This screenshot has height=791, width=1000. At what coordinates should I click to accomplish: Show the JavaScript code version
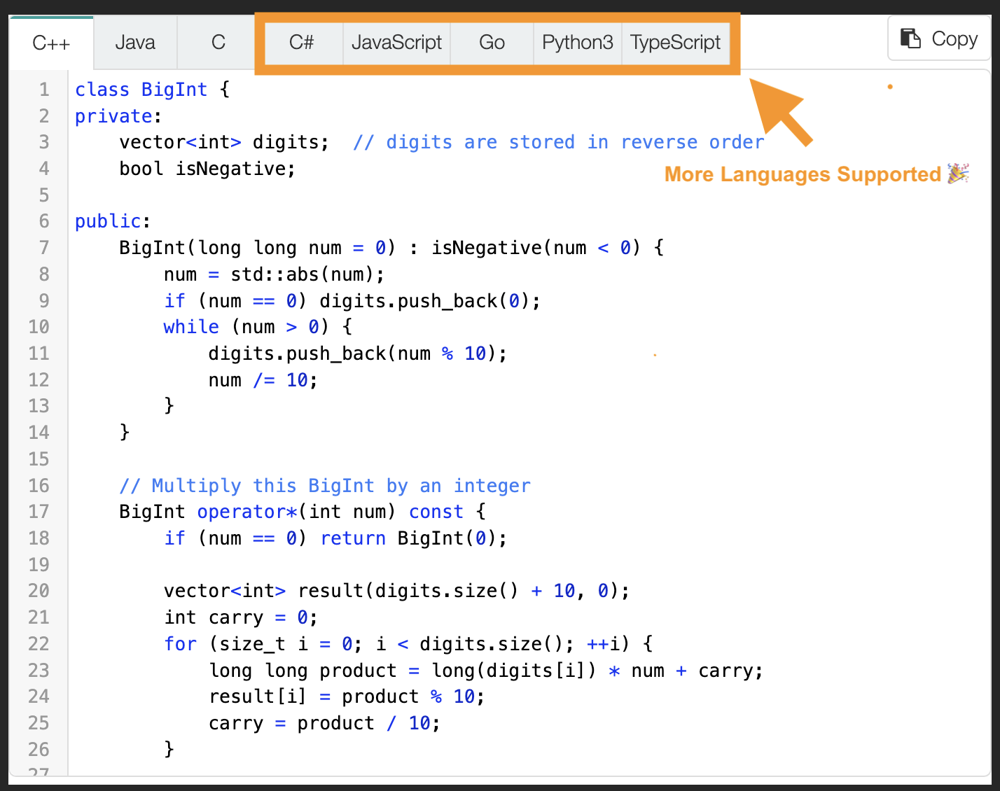point(396,43)
